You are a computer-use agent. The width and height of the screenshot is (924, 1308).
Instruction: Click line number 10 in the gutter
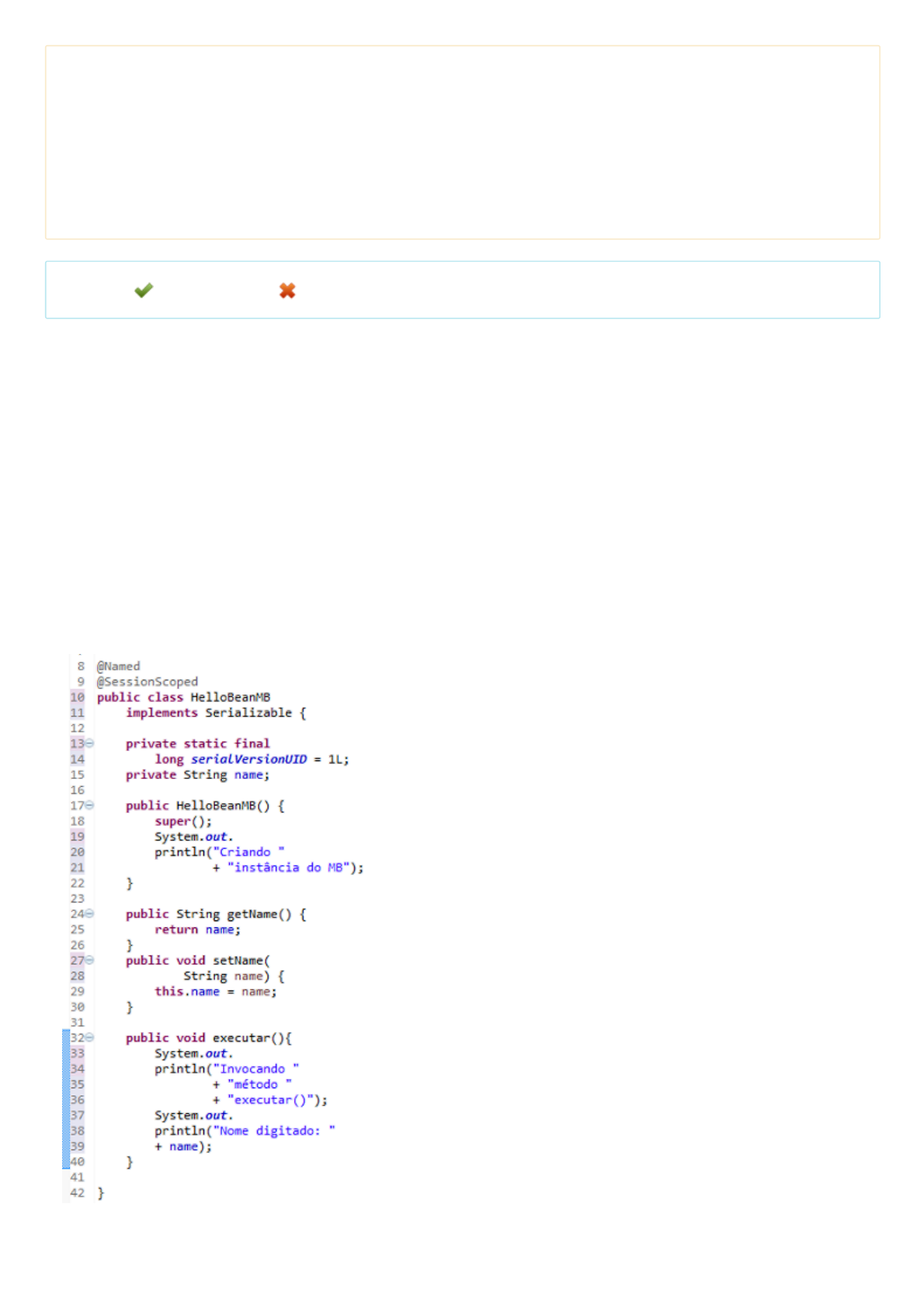pos(77,697)
